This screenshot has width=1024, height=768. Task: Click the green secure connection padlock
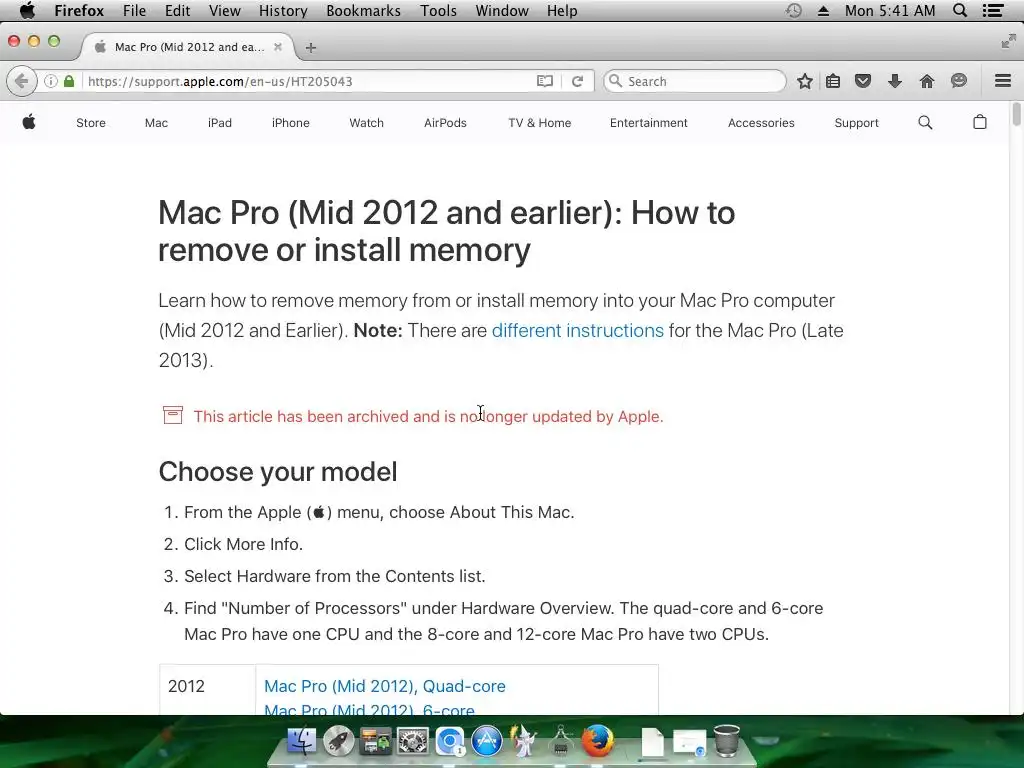click(69, 82)
